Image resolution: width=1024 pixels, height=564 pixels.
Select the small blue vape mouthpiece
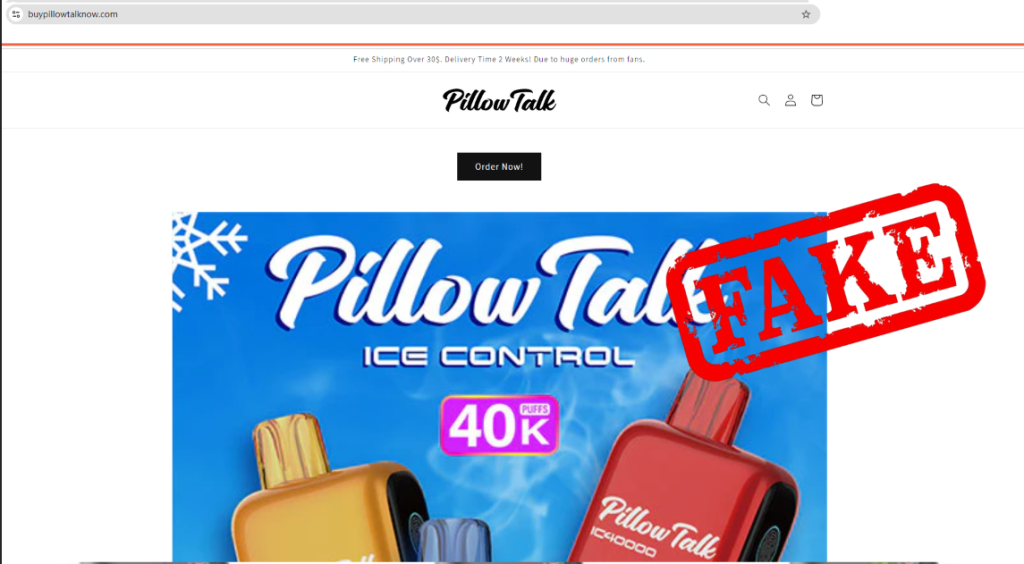click(455, 540)
